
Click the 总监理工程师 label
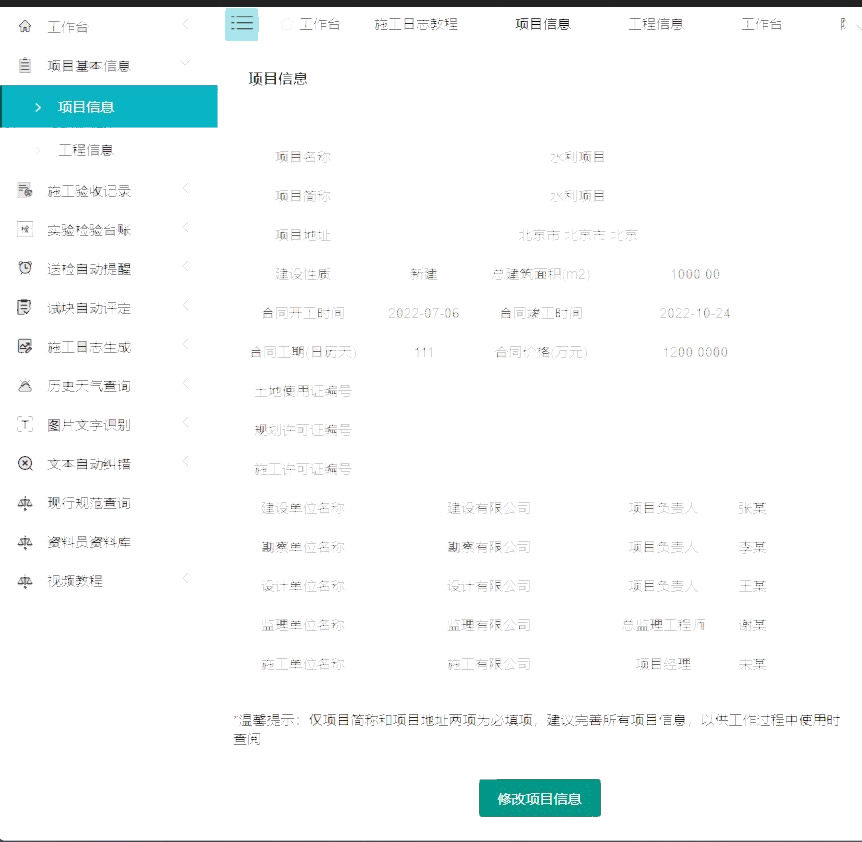tap(664, 625)
